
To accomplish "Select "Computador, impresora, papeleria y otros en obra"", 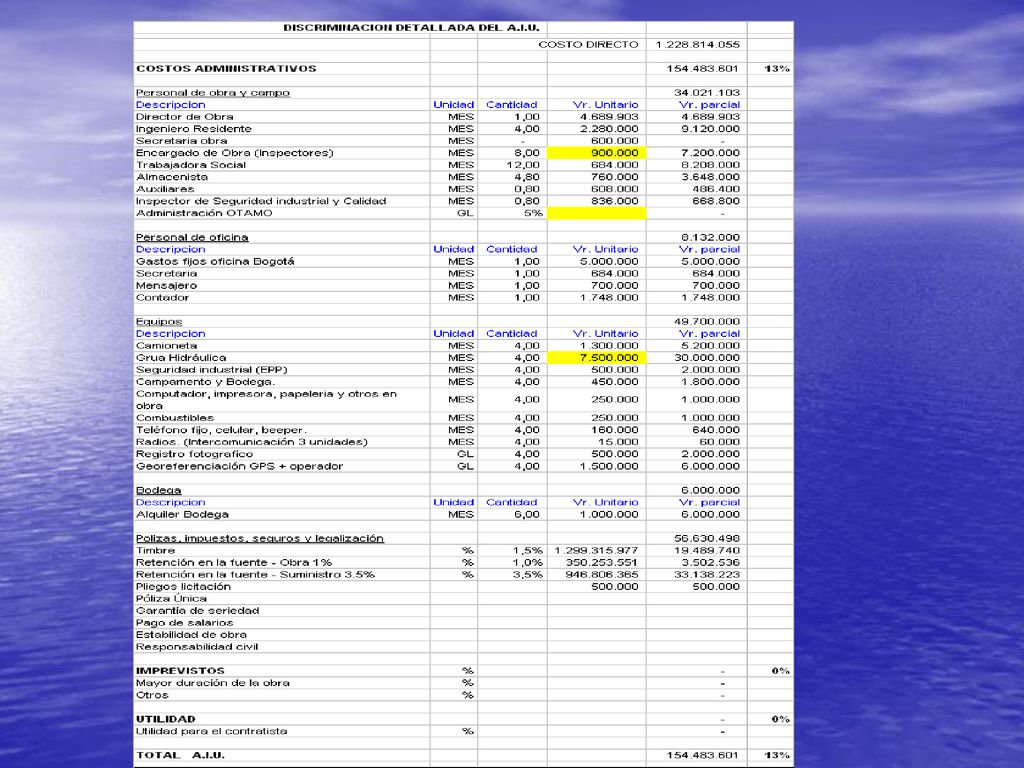I will point(266,400).
